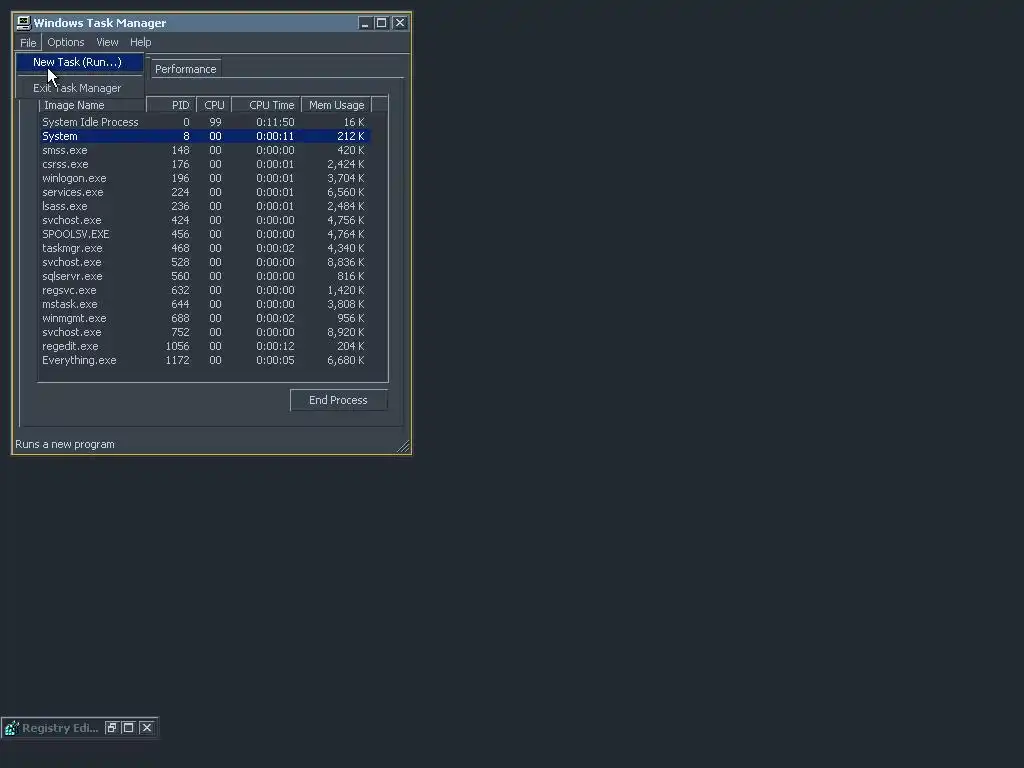
Task: Close the Windows Task Manager window
Action: [400, 23]
